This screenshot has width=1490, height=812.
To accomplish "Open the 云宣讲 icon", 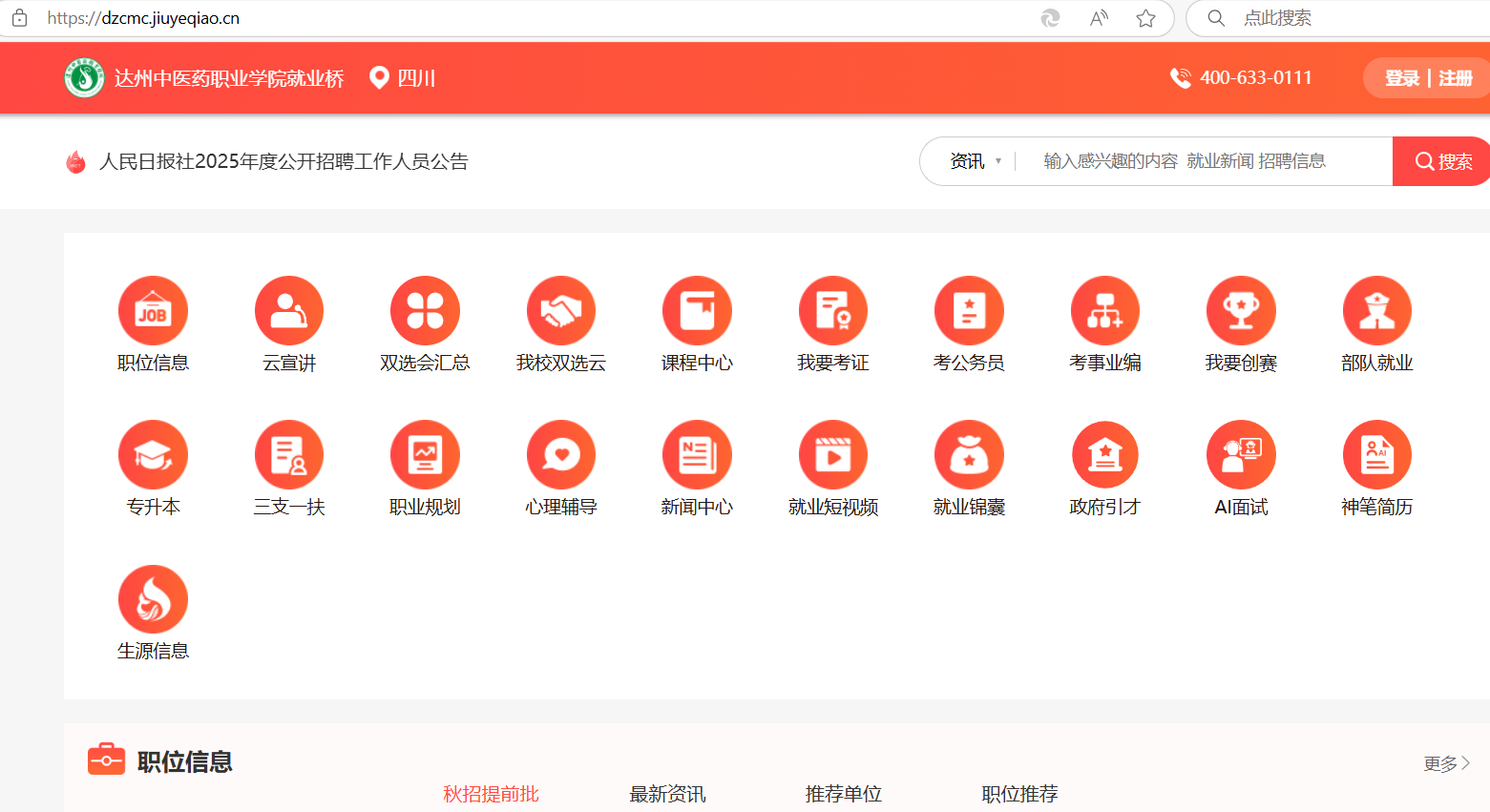I will (x=289, y=311).
